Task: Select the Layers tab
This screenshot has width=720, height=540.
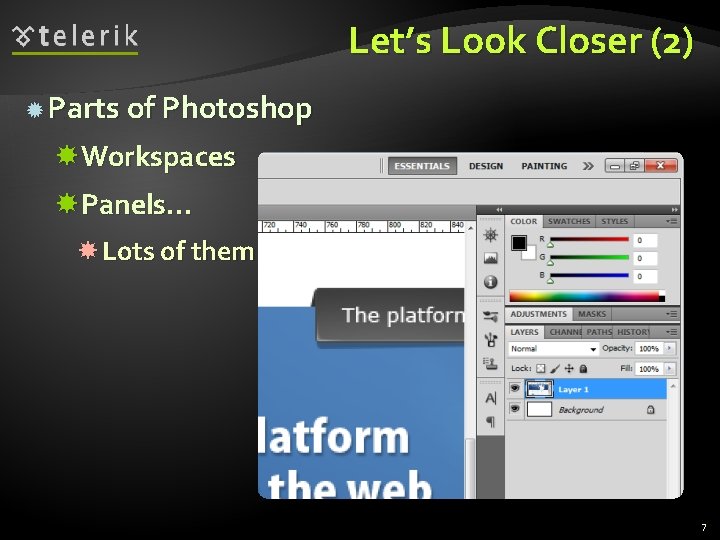Action: (x=524, y=332)
